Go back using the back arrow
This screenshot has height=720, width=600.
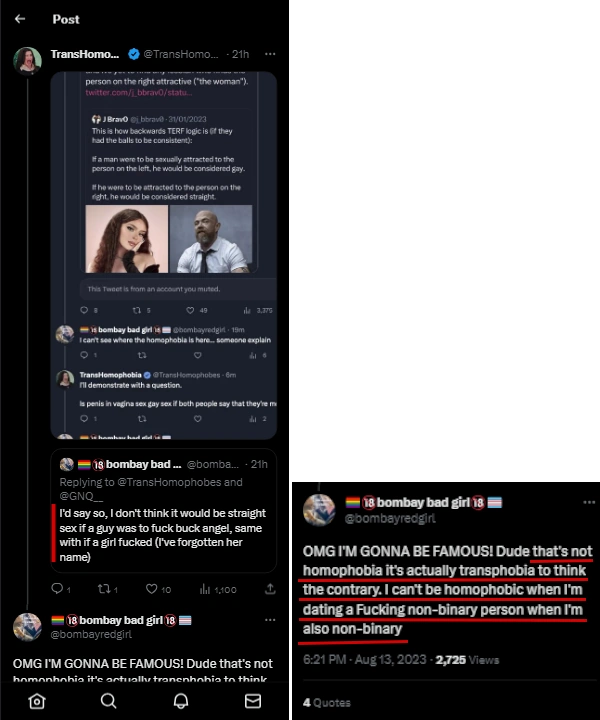pos(20,19)
